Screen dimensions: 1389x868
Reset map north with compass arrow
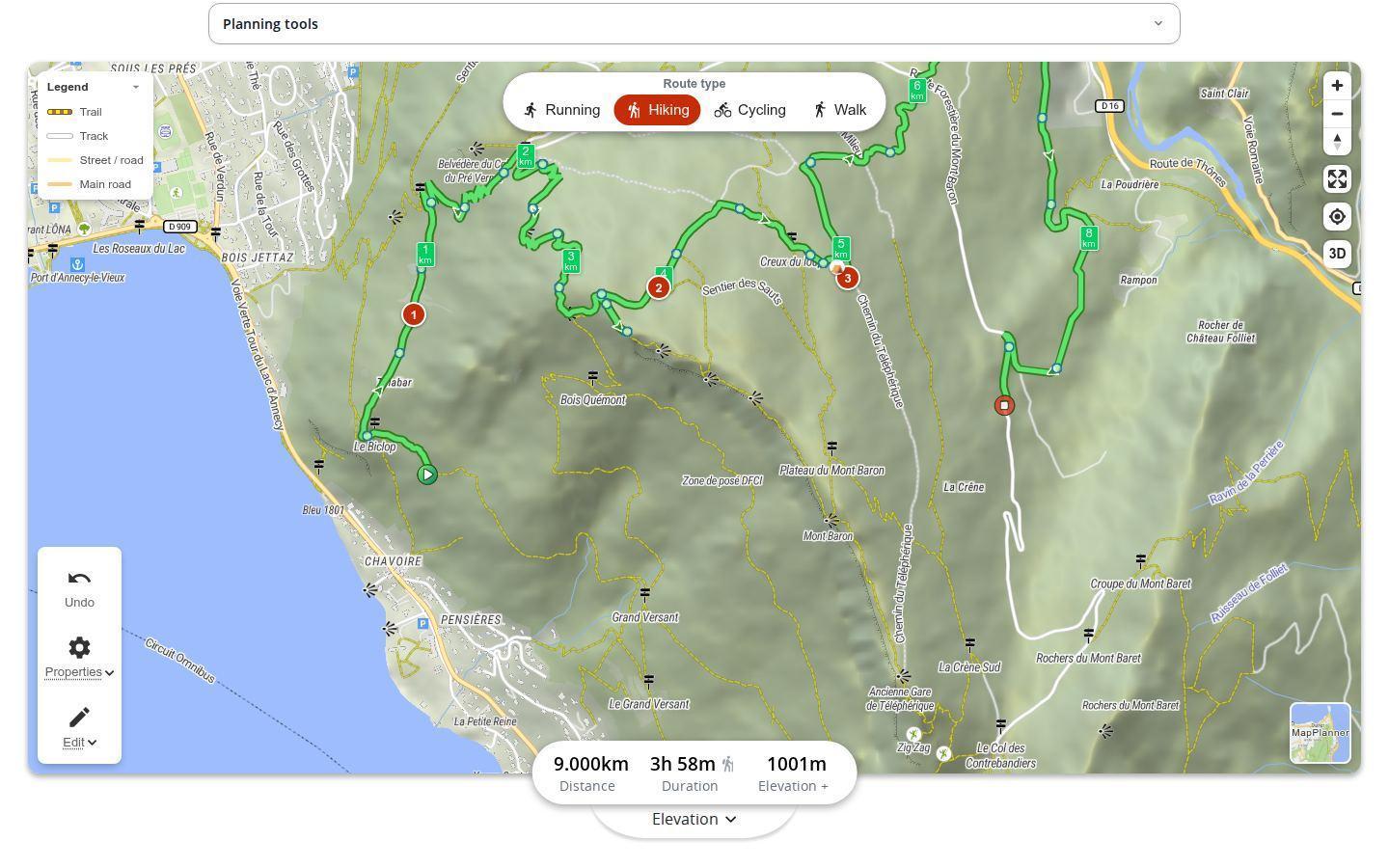(x=1337, y=142)
